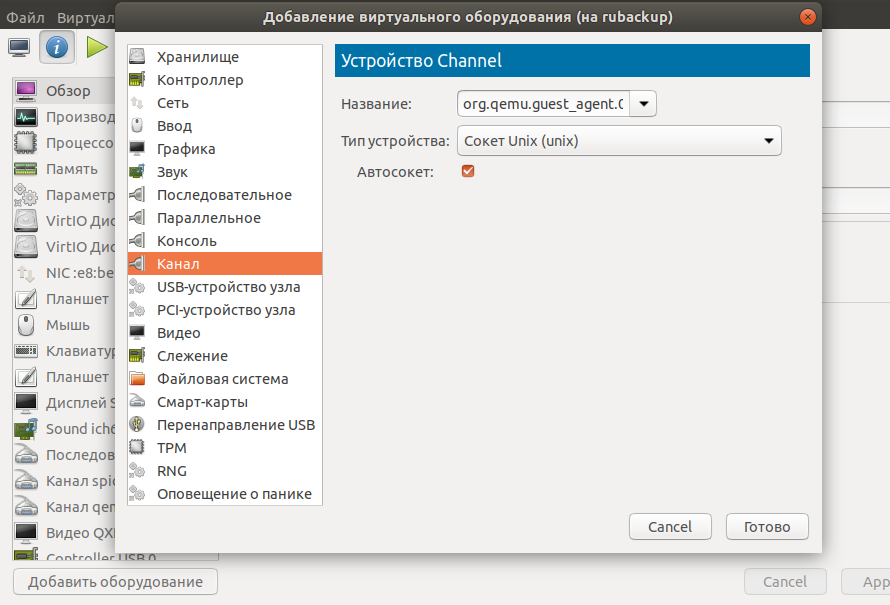Select the Storage (Хранилище) hardware icon

click(x=138, y=57)
